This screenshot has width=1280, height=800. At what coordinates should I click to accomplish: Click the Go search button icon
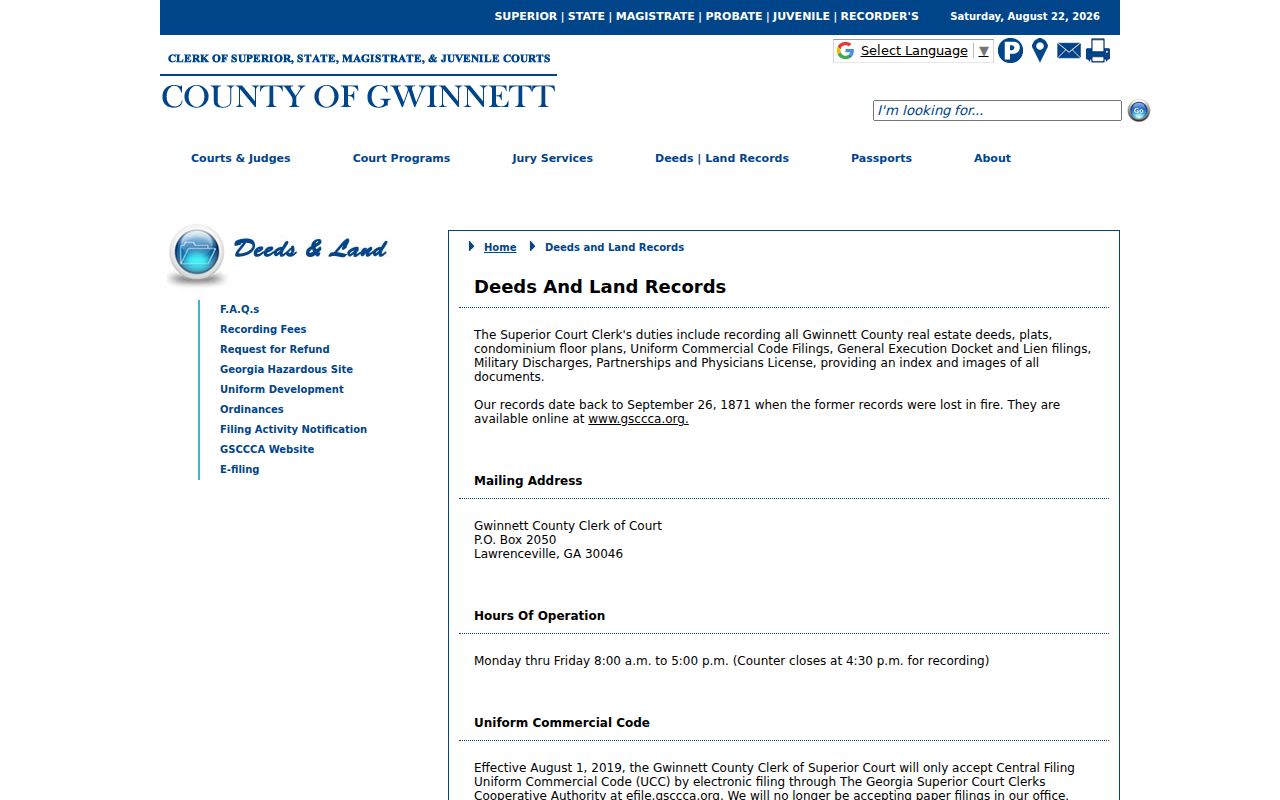pos(1139,111)
